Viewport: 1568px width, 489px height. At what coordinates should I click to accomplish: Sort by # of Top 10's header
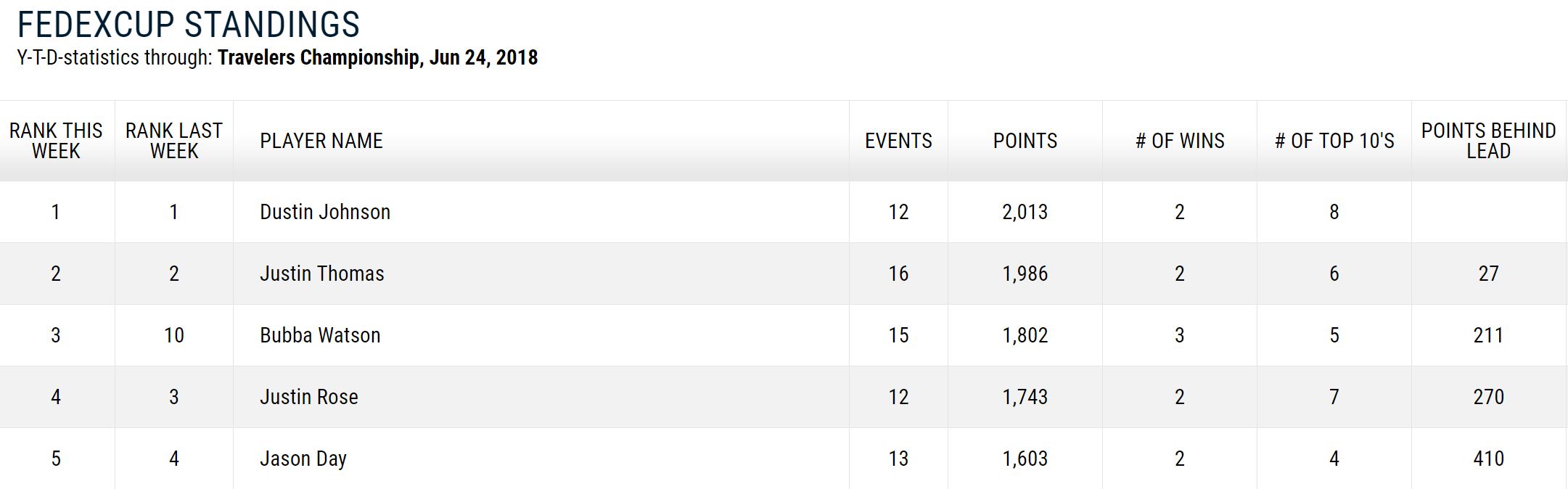pos(1334,141)
